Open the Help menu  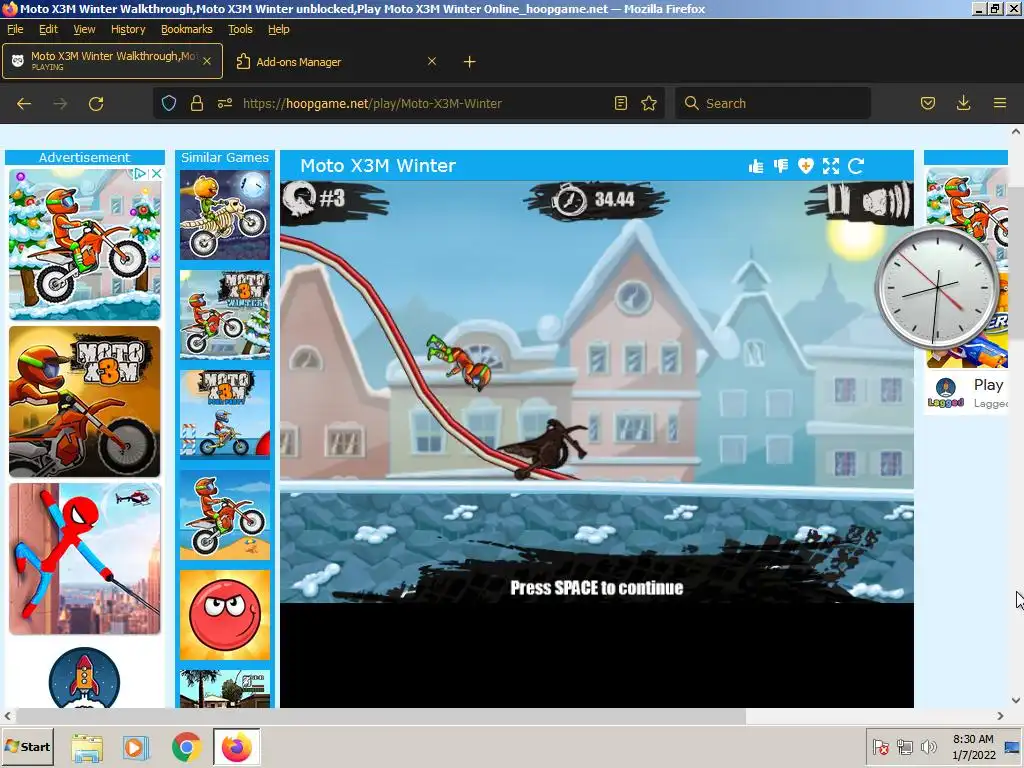tap(278, 29)
